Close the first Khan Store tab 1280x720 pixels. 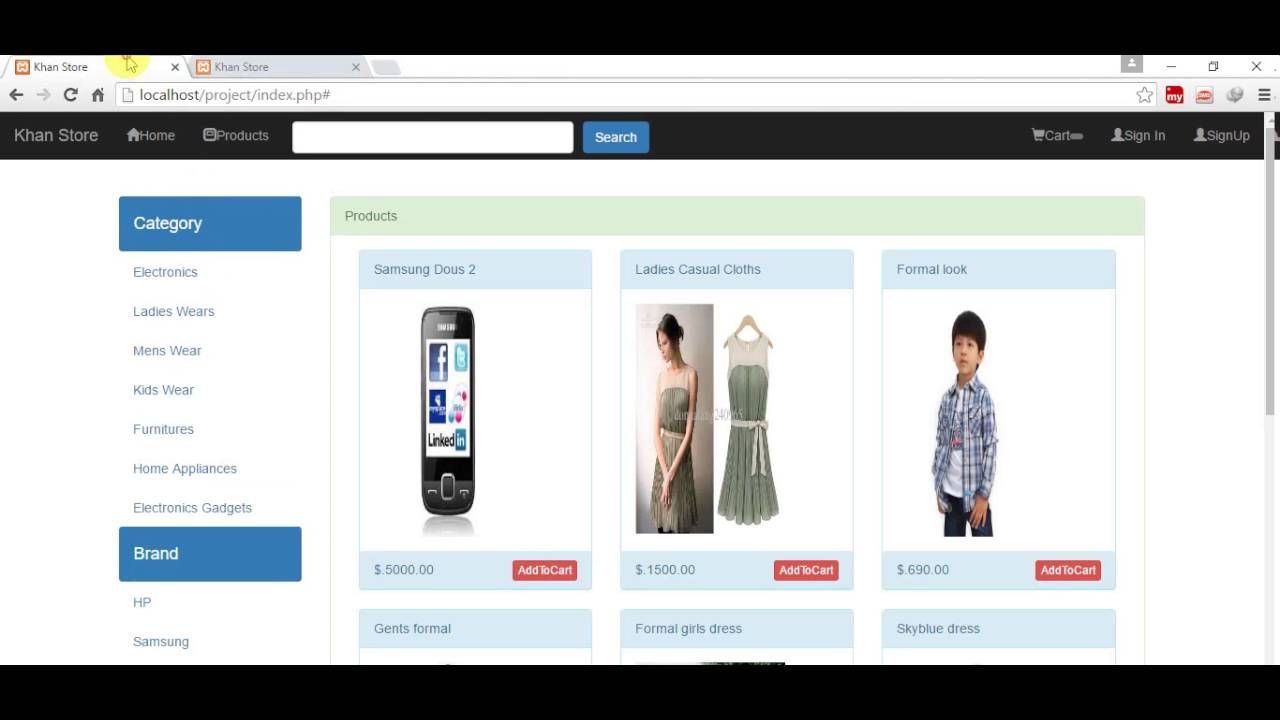(x=175, y=67)
